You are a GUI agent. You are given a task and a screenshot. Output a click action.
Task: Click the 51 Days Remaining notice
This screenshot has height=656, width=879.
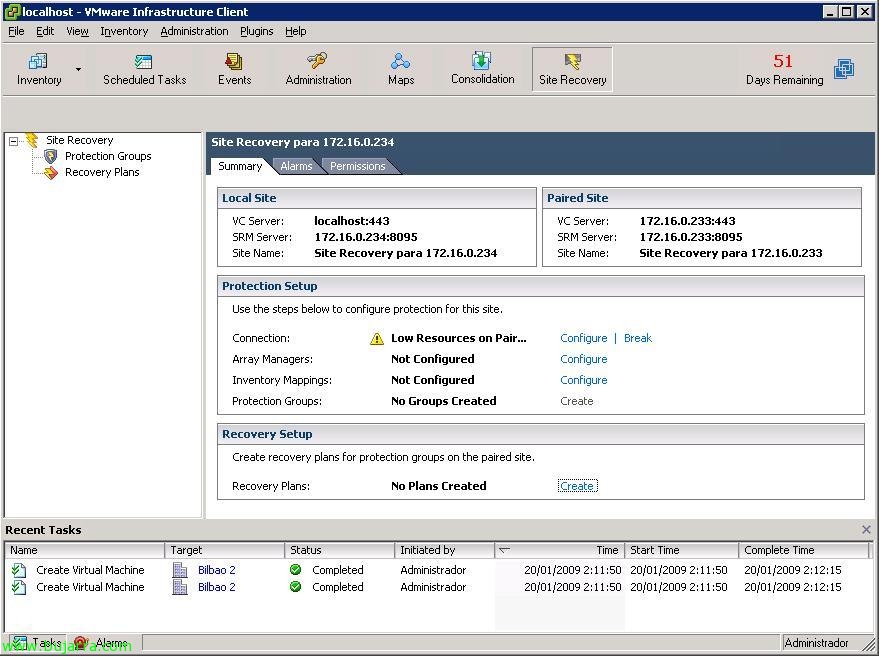click(784, 69)
